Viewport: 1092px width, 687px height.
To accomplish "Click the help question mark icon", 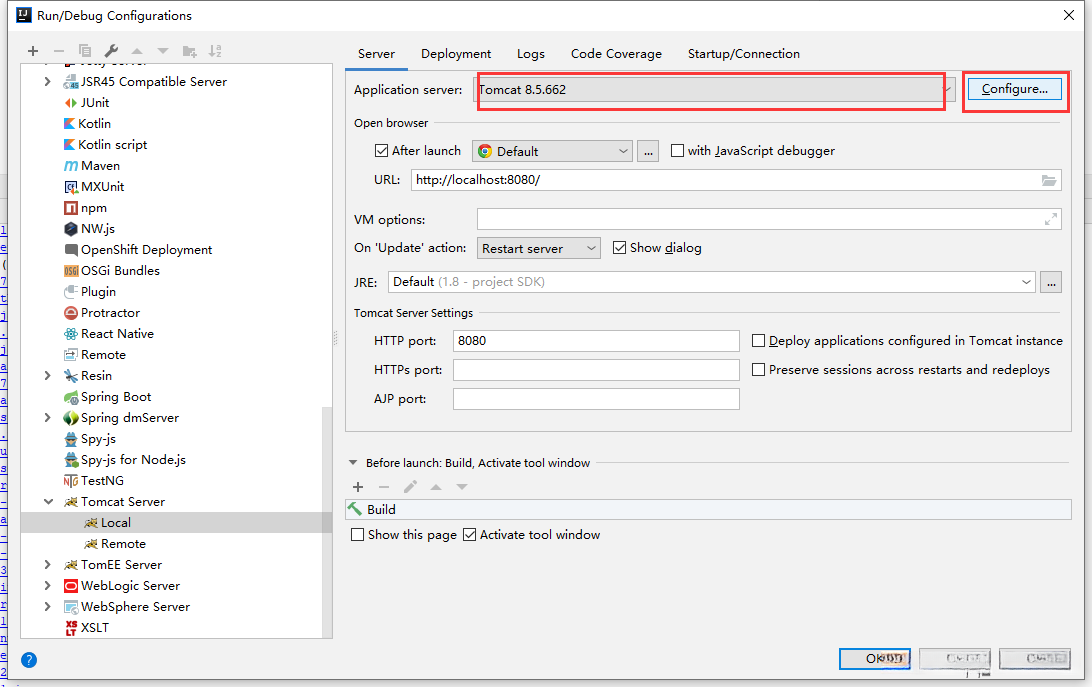I will click(29, 660).
